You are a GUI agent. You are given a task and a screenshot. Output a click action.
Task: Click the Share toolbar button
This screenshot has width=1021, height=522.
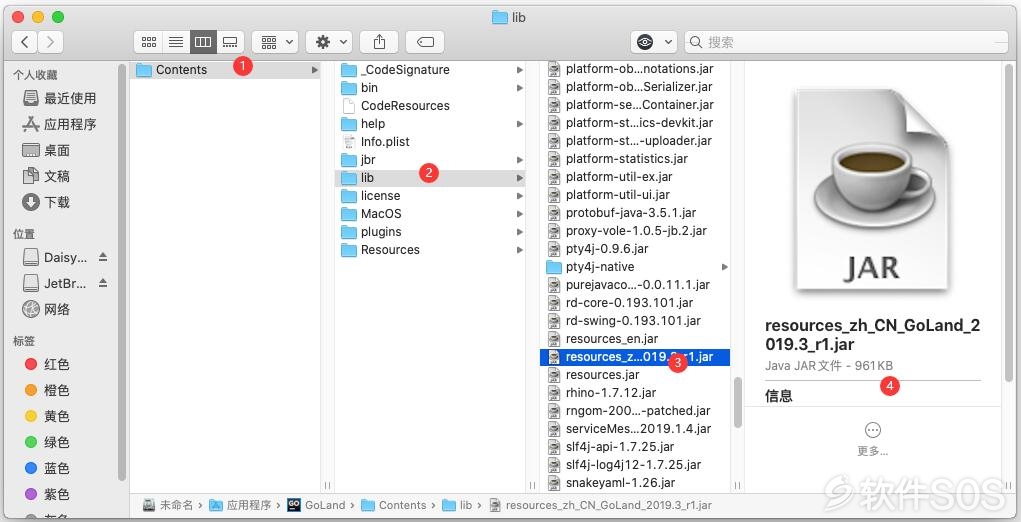(380, 42)
